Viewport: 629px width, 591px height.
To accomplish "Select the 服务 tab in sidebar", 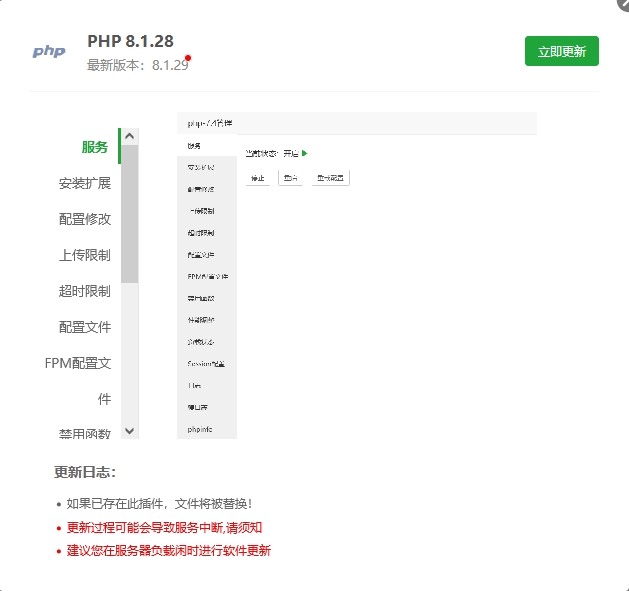I will [95, 147].
